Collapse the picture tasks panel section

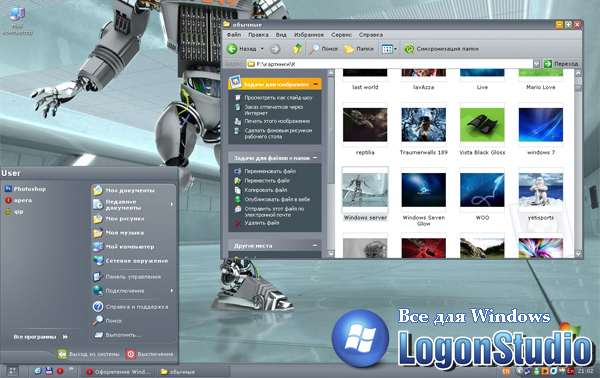coord(315,84)
